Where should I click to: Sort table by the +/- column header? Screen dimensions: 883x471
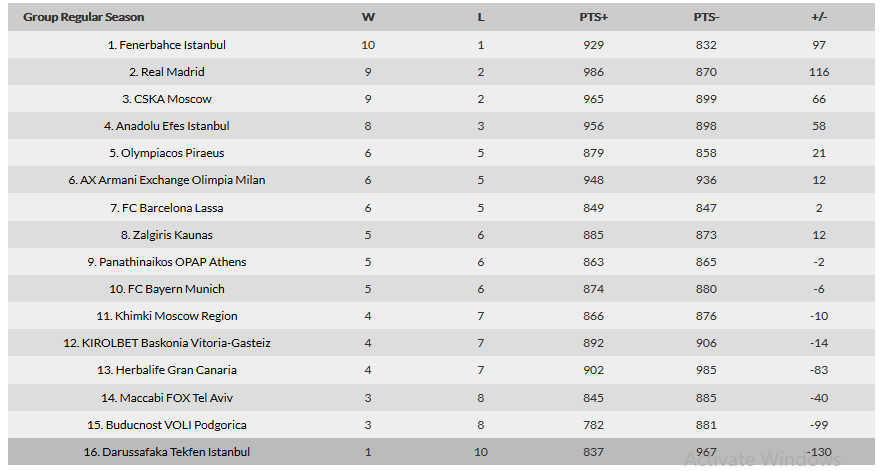(819, 17)
